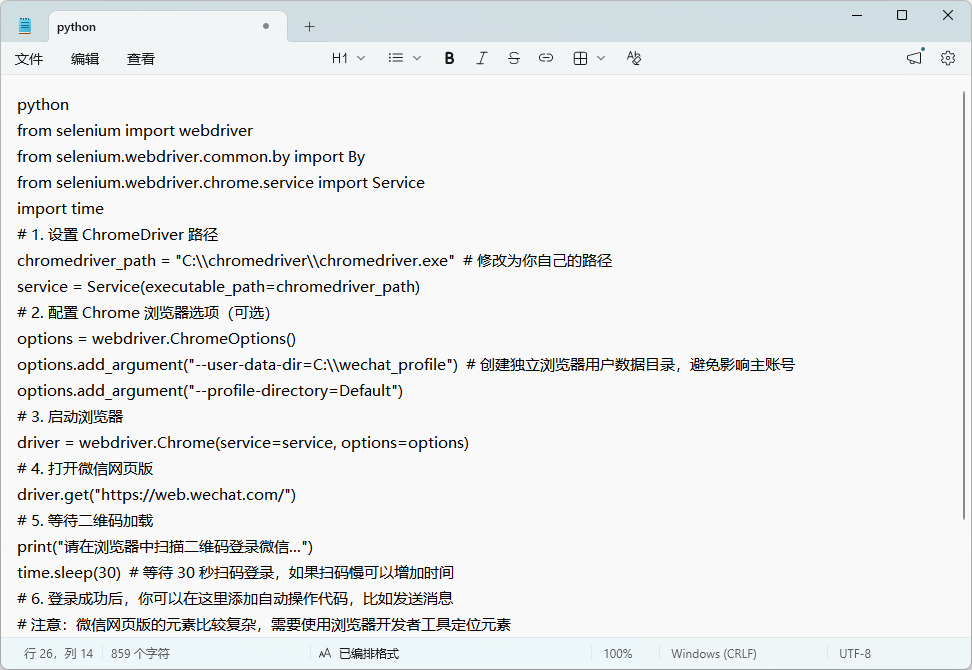Maximize the Notepad window

(902, 15)
